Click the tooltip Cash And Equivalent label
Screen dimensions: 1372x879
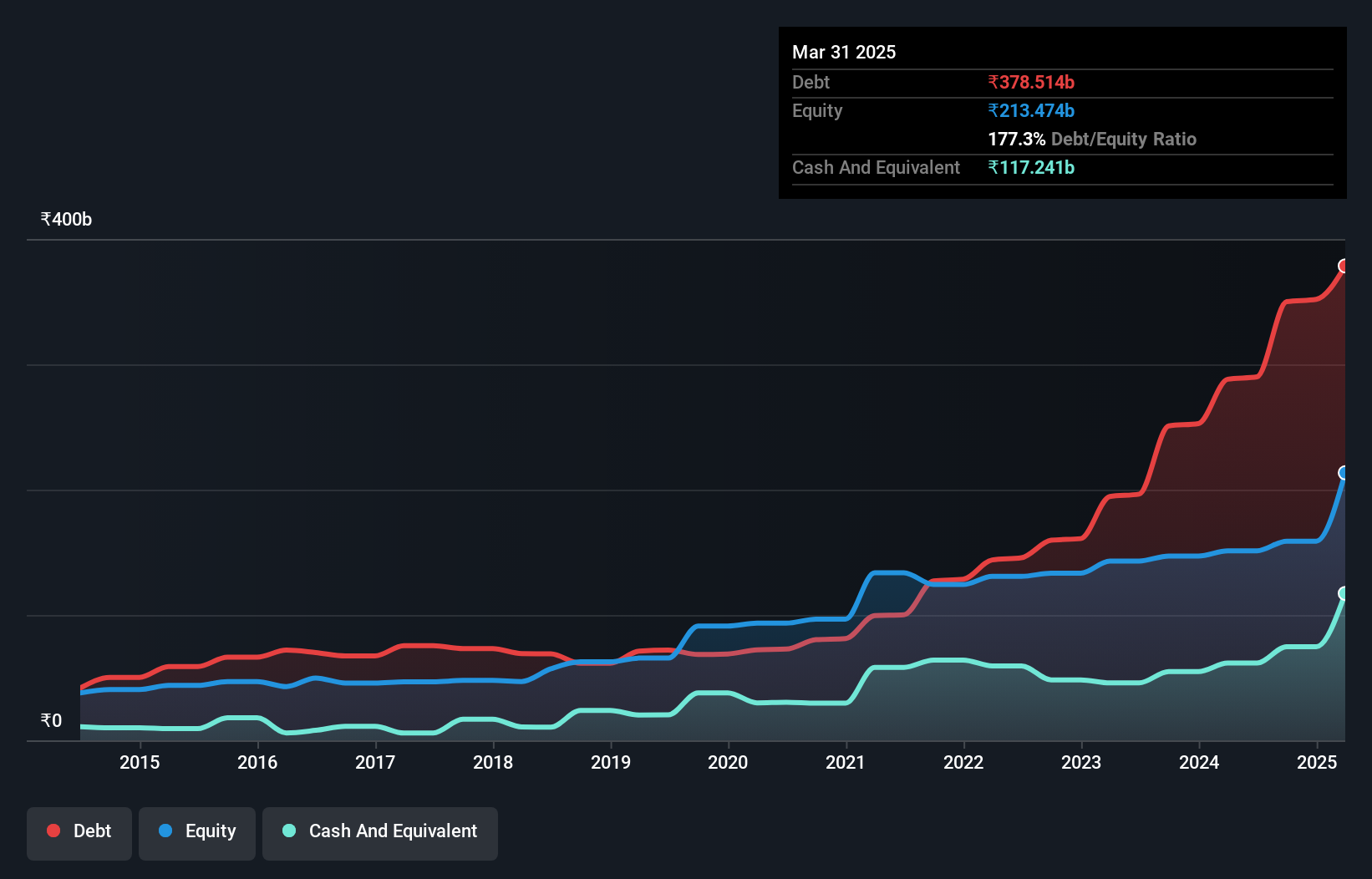pyautogui.click(x=876, y=167)
